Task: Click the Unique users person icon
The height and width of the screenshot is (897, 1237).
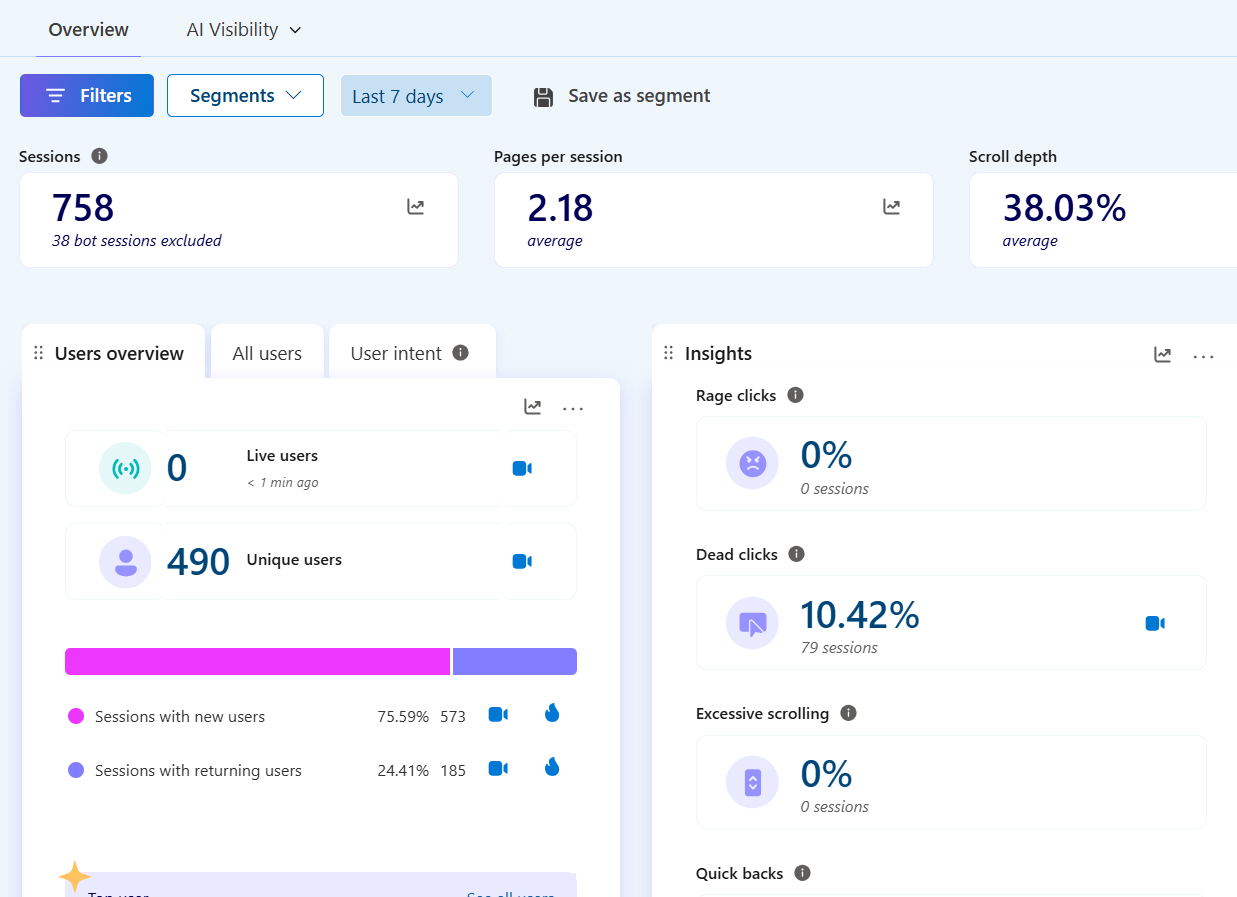Action: click(125, 562)
